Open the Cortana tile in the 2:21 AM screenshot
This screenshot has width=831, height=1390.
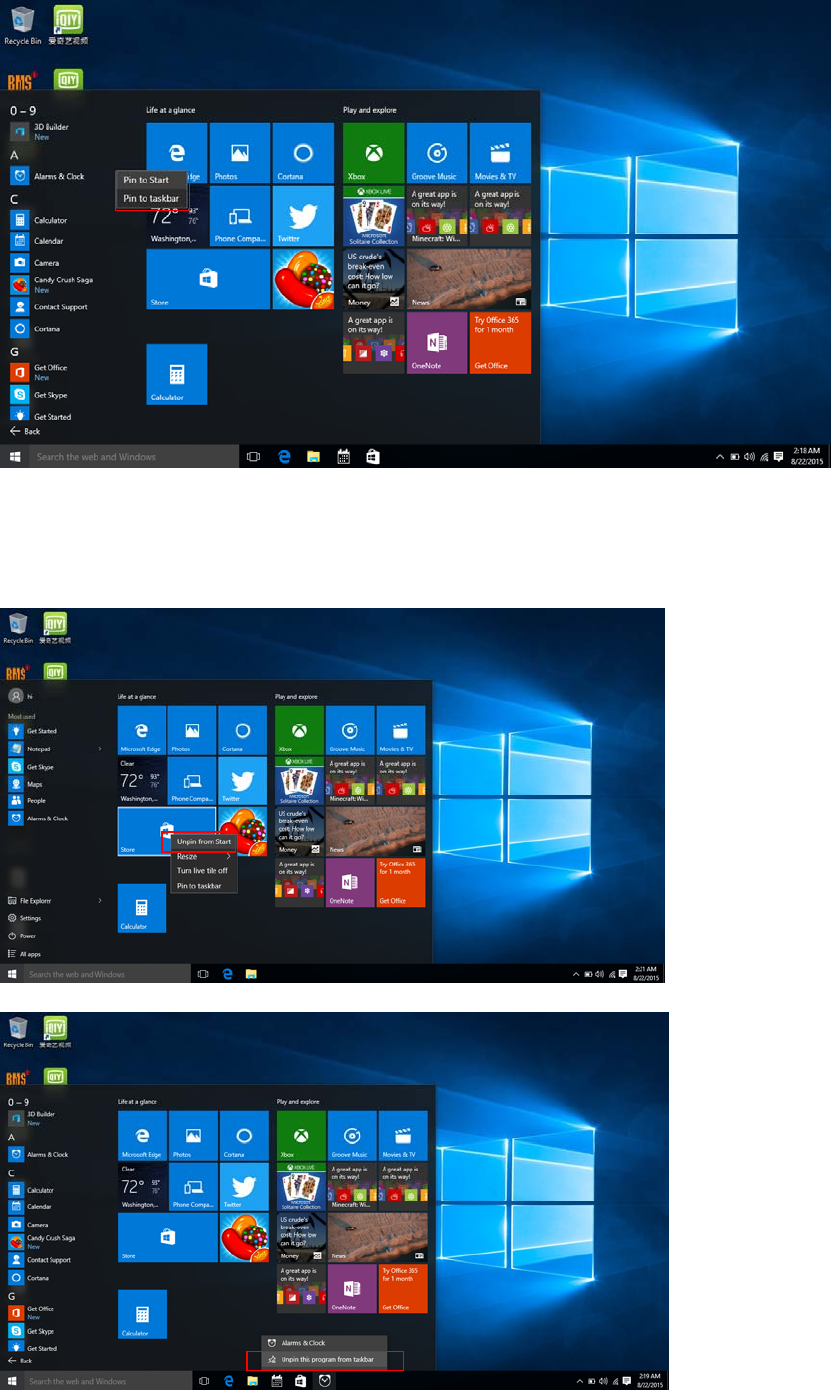pyautogui.click(x=242, y=730)
